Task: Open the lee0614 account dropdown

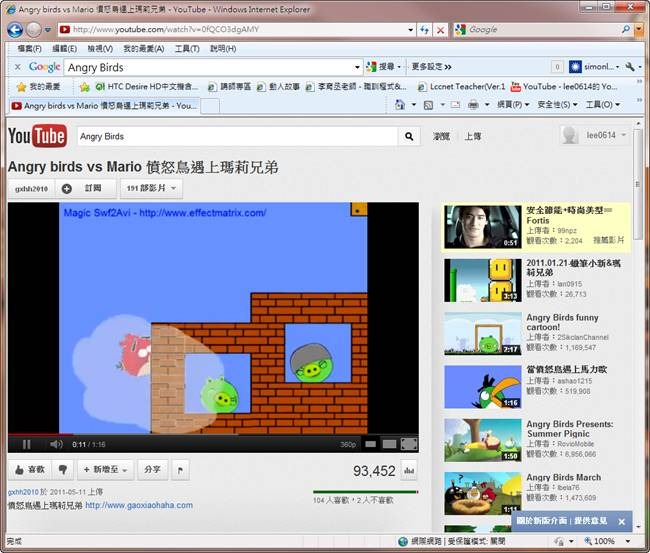Action: point(594,136)
